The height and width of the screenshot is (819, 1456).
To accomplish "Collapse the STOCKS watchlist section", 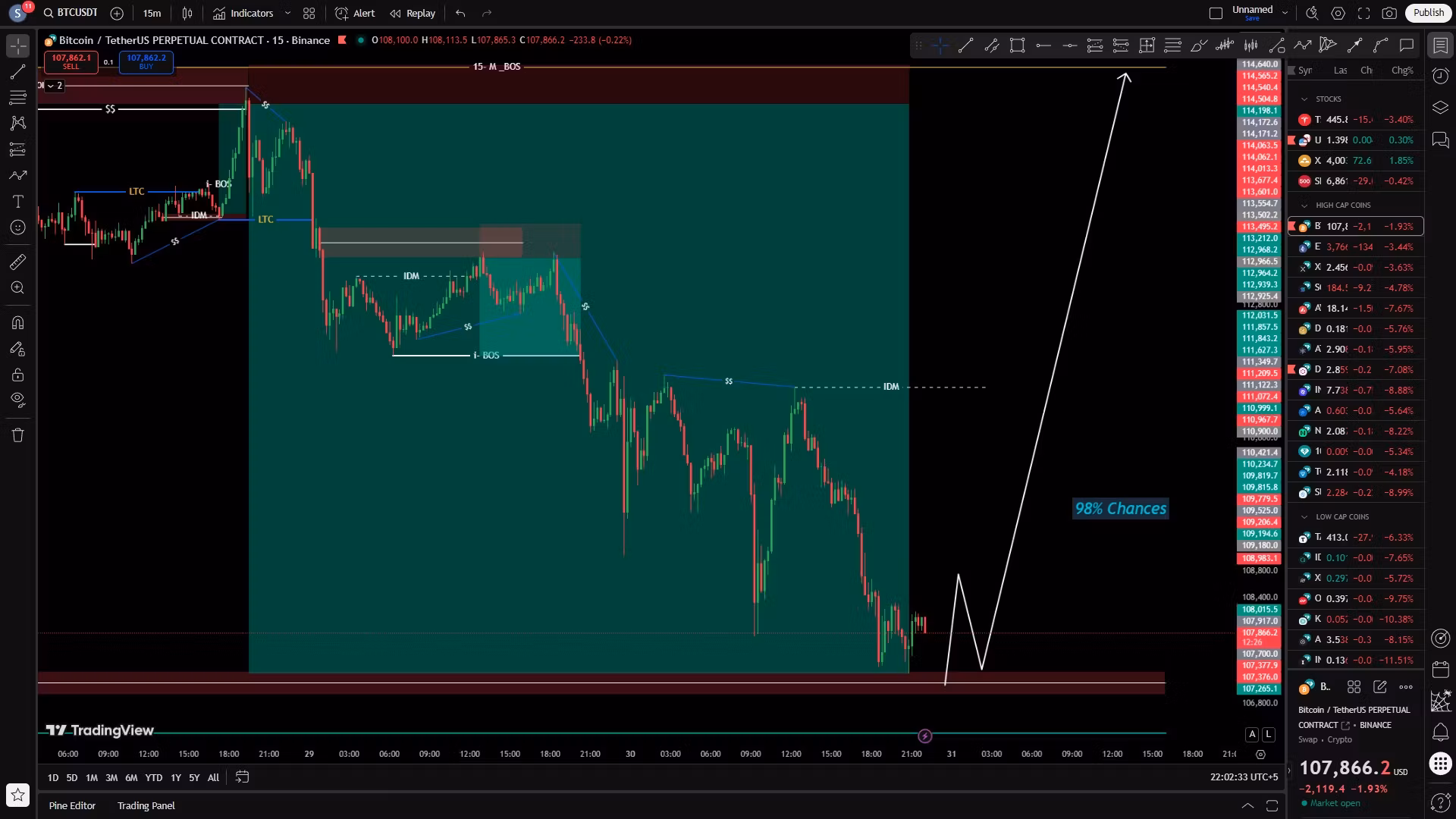I will pyautogui.click(x=1304, y=99).
